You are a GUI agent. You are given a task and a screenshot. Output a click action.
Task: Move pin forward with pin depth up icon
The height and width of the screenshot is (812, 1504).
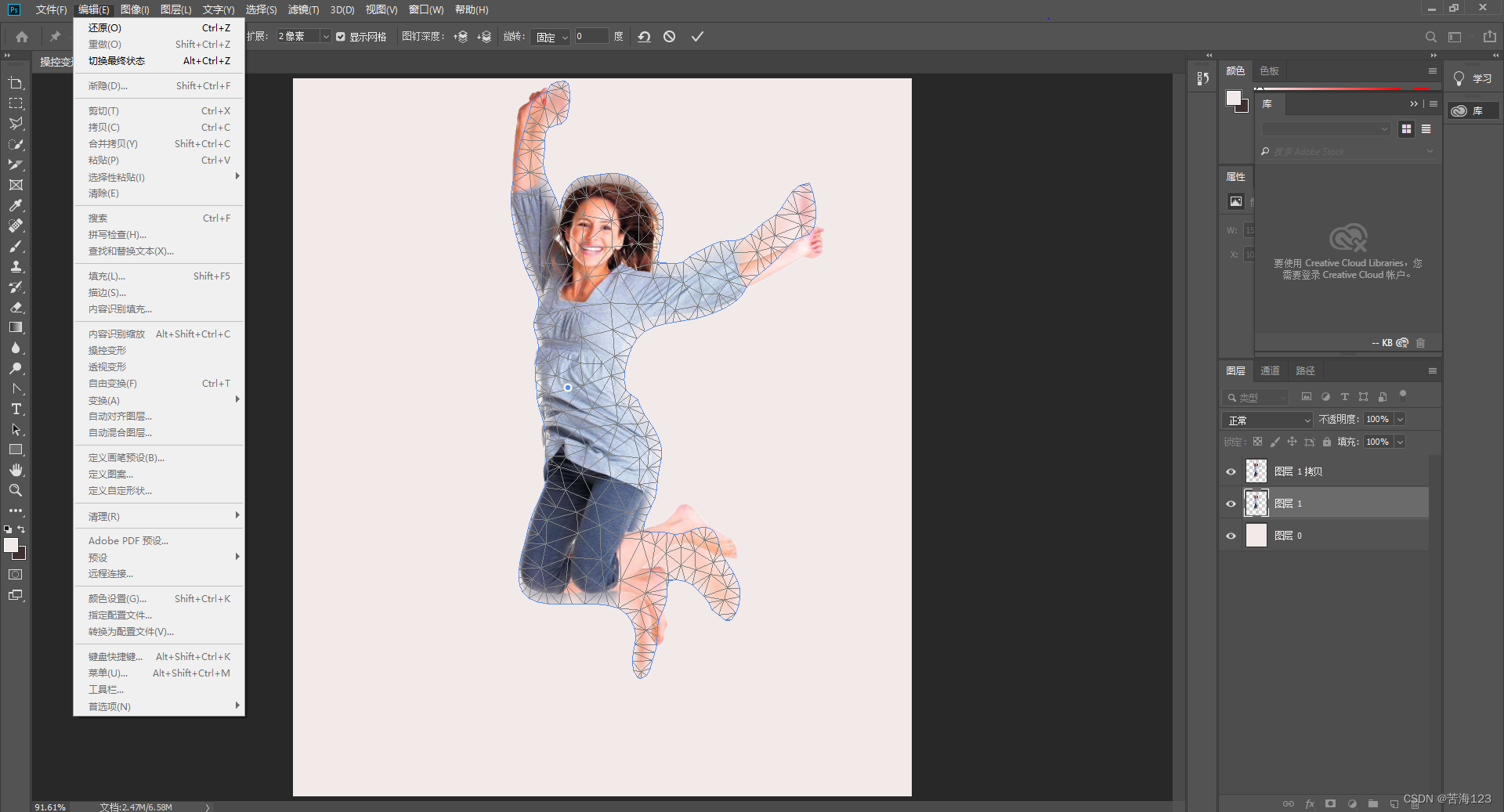(461, 37)
